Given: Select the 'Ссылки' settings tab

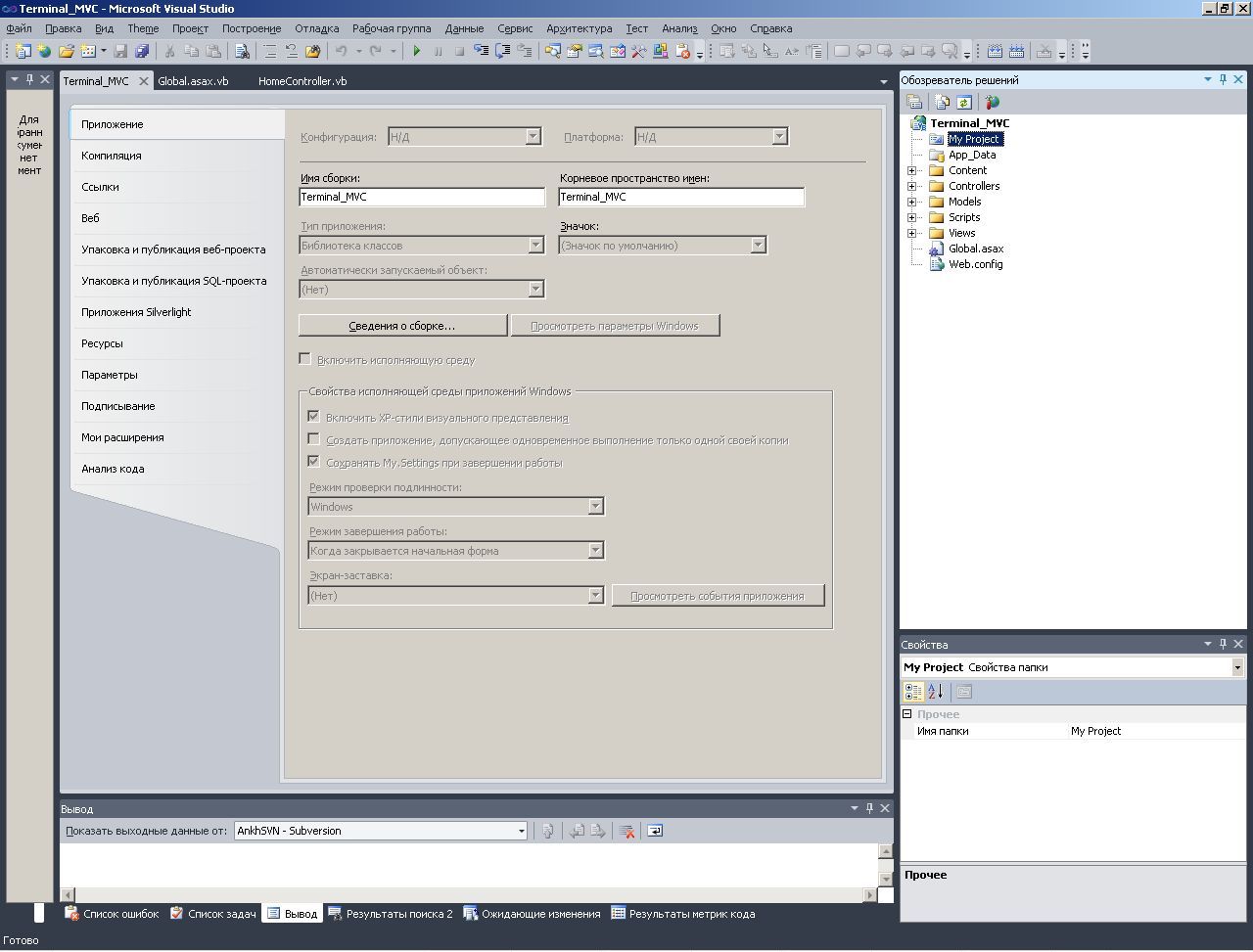Looking at the screenshot, I should 100,187.
